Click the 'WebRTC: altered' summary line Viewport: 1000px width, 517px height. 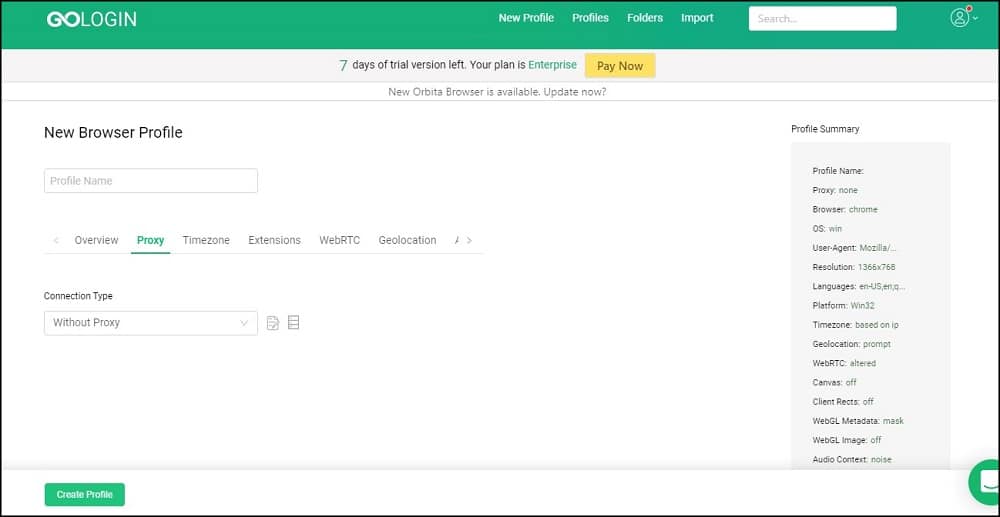(844, 363)
